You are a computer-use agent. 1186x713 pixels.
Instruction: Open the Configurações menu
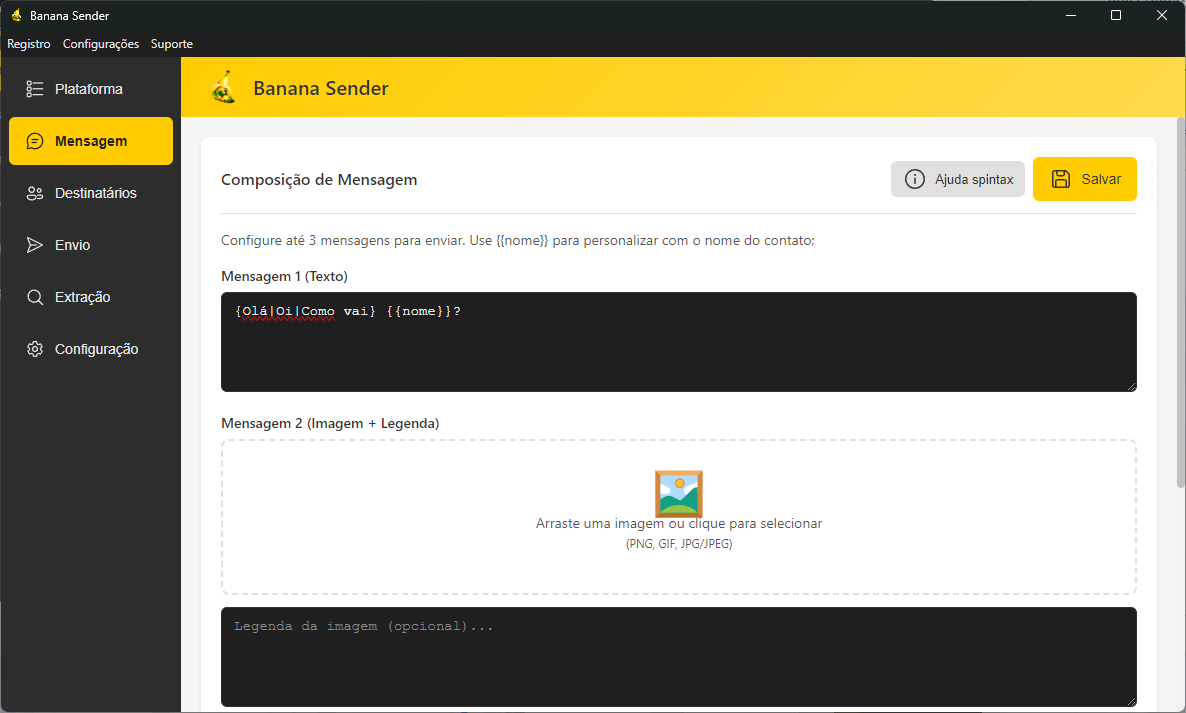pyautogui.click(x=100, y=44)
